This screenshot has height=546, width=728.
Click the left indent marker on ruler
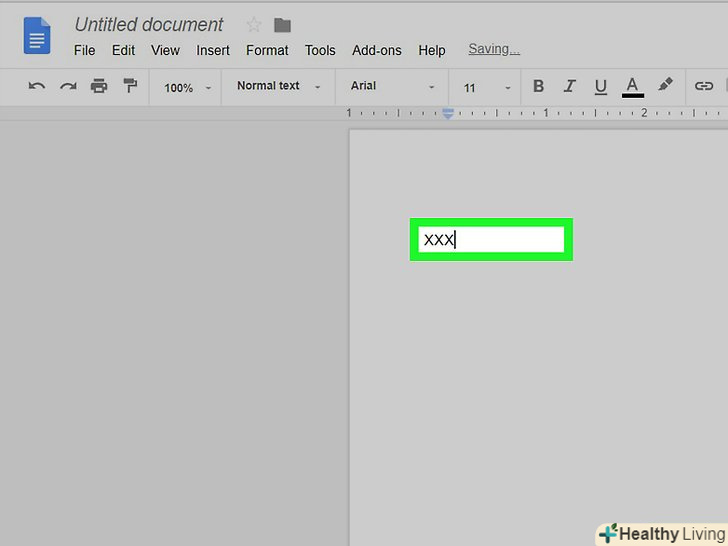tap(448, 113)
